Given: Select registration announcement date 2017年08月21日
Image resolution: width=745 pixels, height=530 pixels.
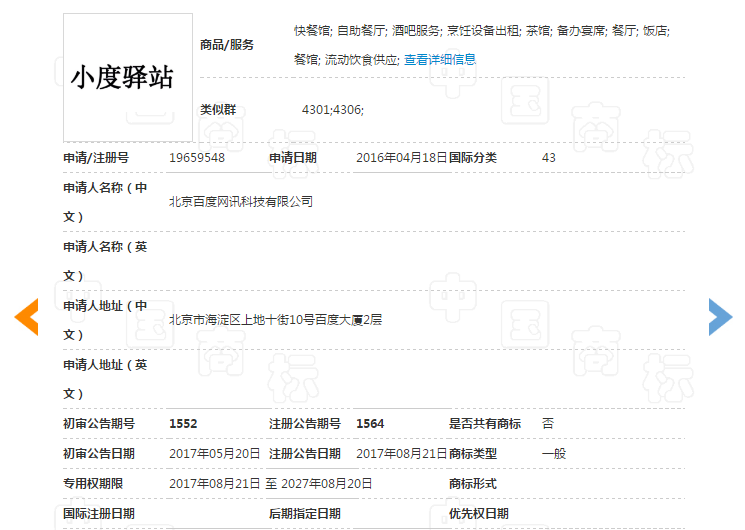Looking at the screenshot, I should (402, 453).
